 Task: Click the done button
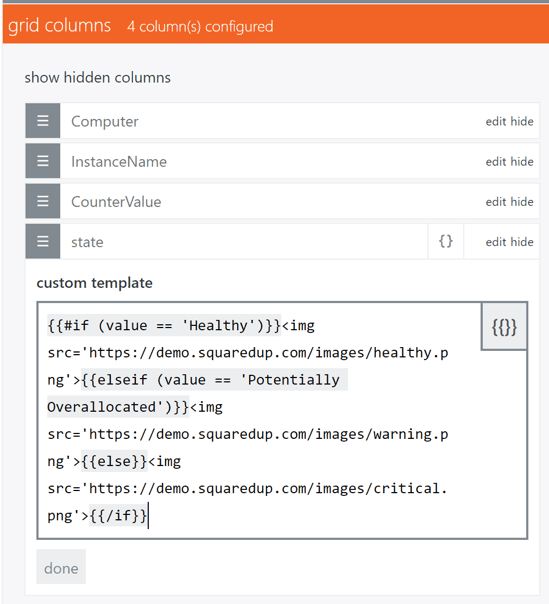click(61, 567)
